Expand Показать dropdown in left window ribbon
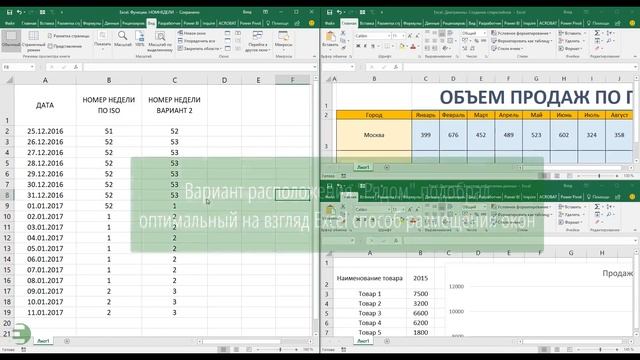 [102, 40]
